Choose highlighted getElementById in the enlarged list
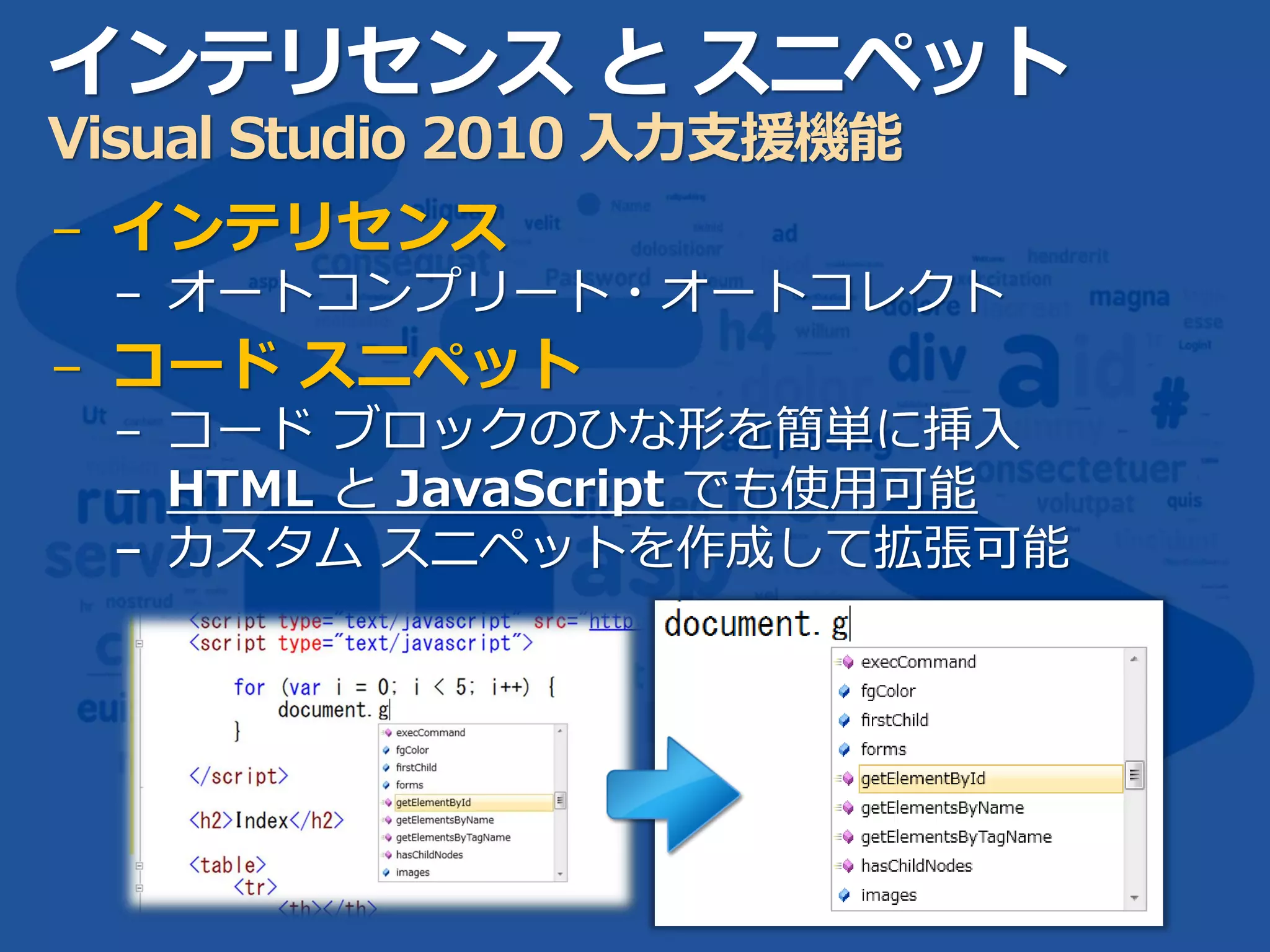1270x952 pixels. 990,778
